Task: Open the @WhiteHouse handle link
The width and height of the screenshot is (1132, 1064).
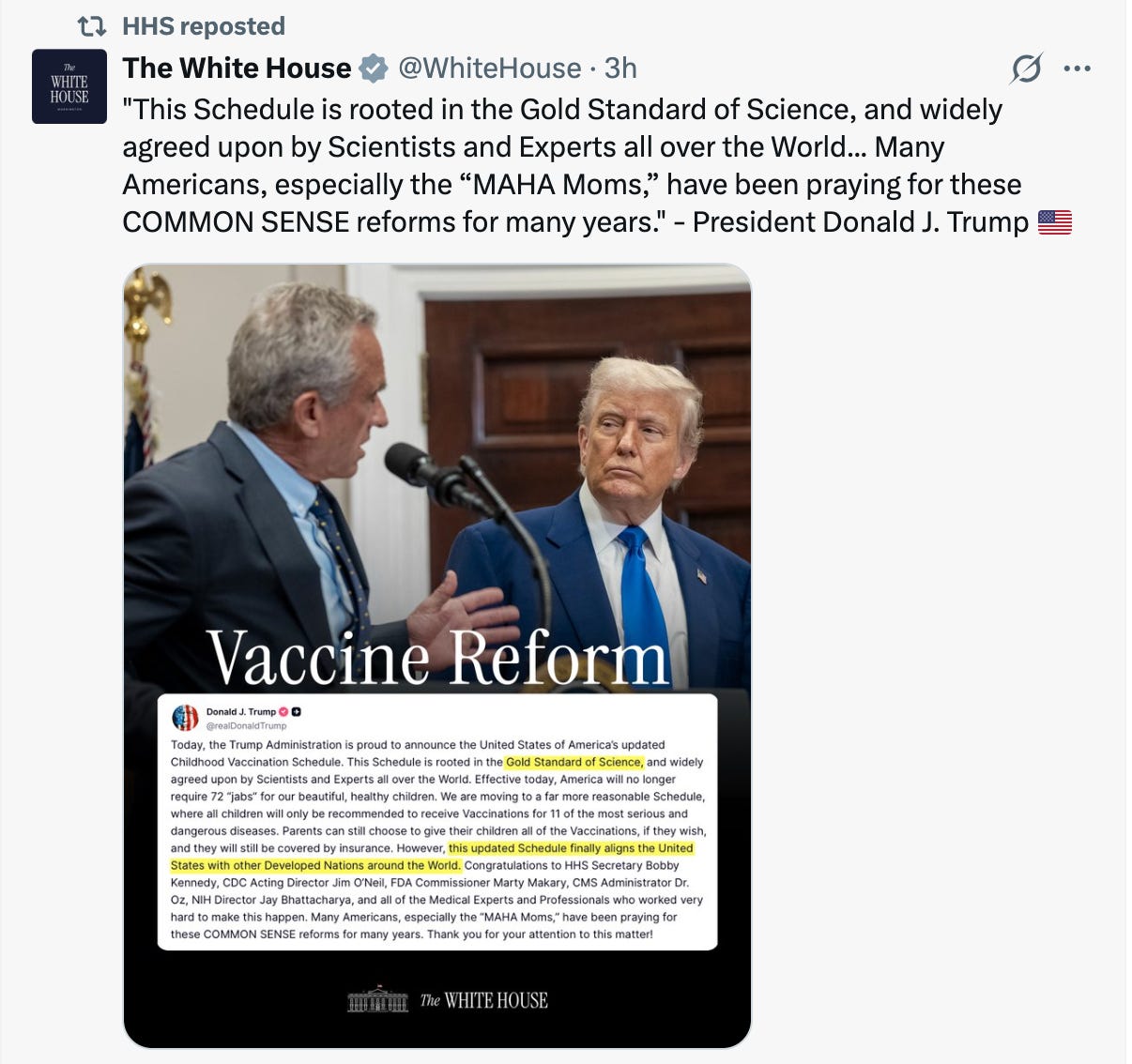Action: [x=489, y=68]
